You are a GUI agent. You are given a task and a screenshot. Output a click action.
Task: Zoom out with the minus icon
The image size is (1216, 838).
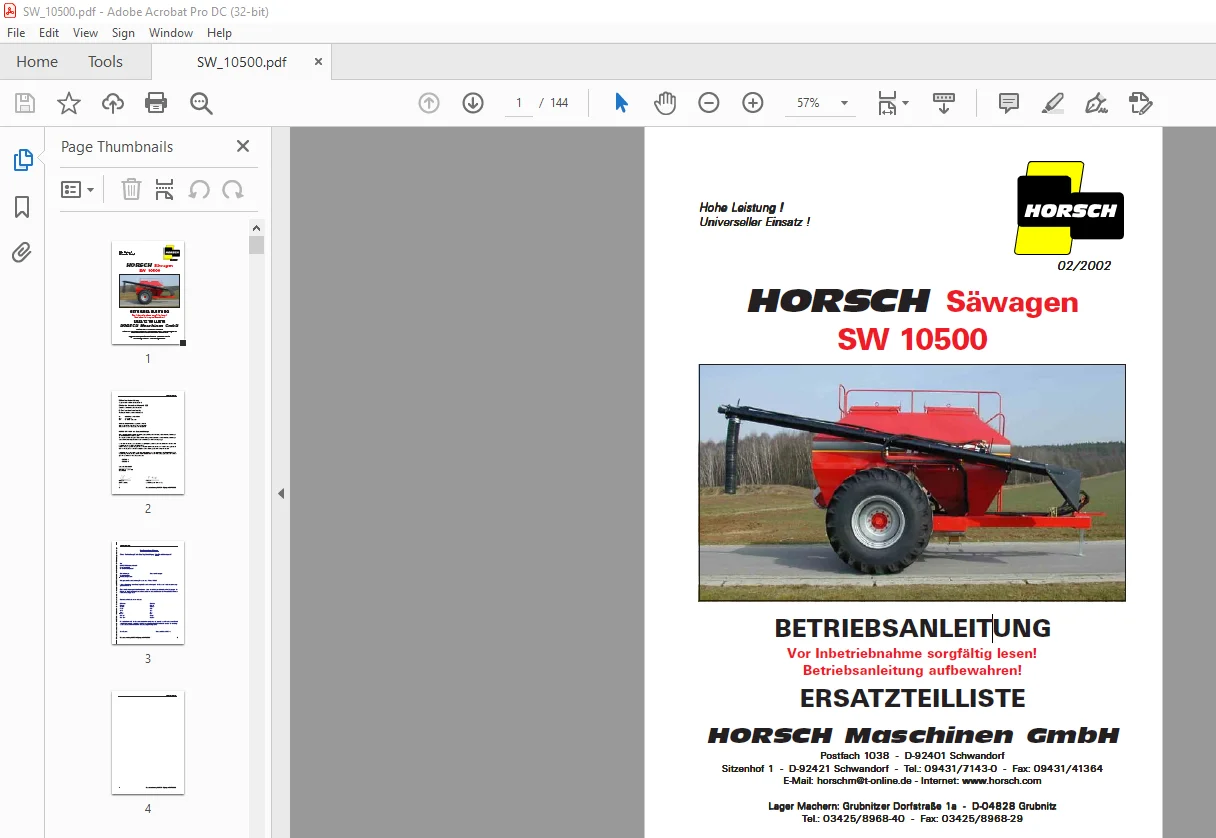click(x=709, y=103)
